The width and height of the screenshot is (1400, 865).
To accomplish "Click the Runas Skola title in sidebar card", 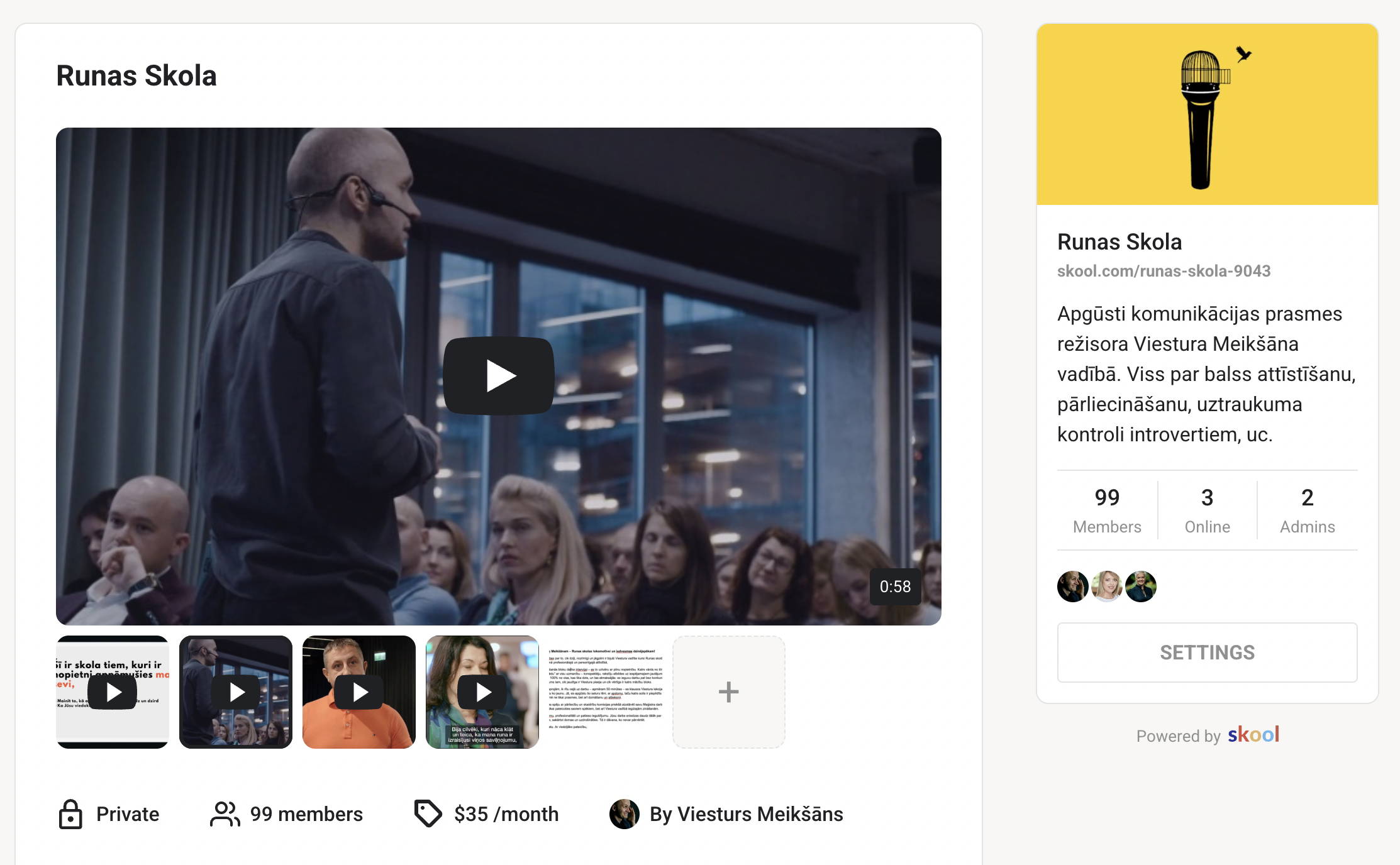I will click(x=1119, y=242).
